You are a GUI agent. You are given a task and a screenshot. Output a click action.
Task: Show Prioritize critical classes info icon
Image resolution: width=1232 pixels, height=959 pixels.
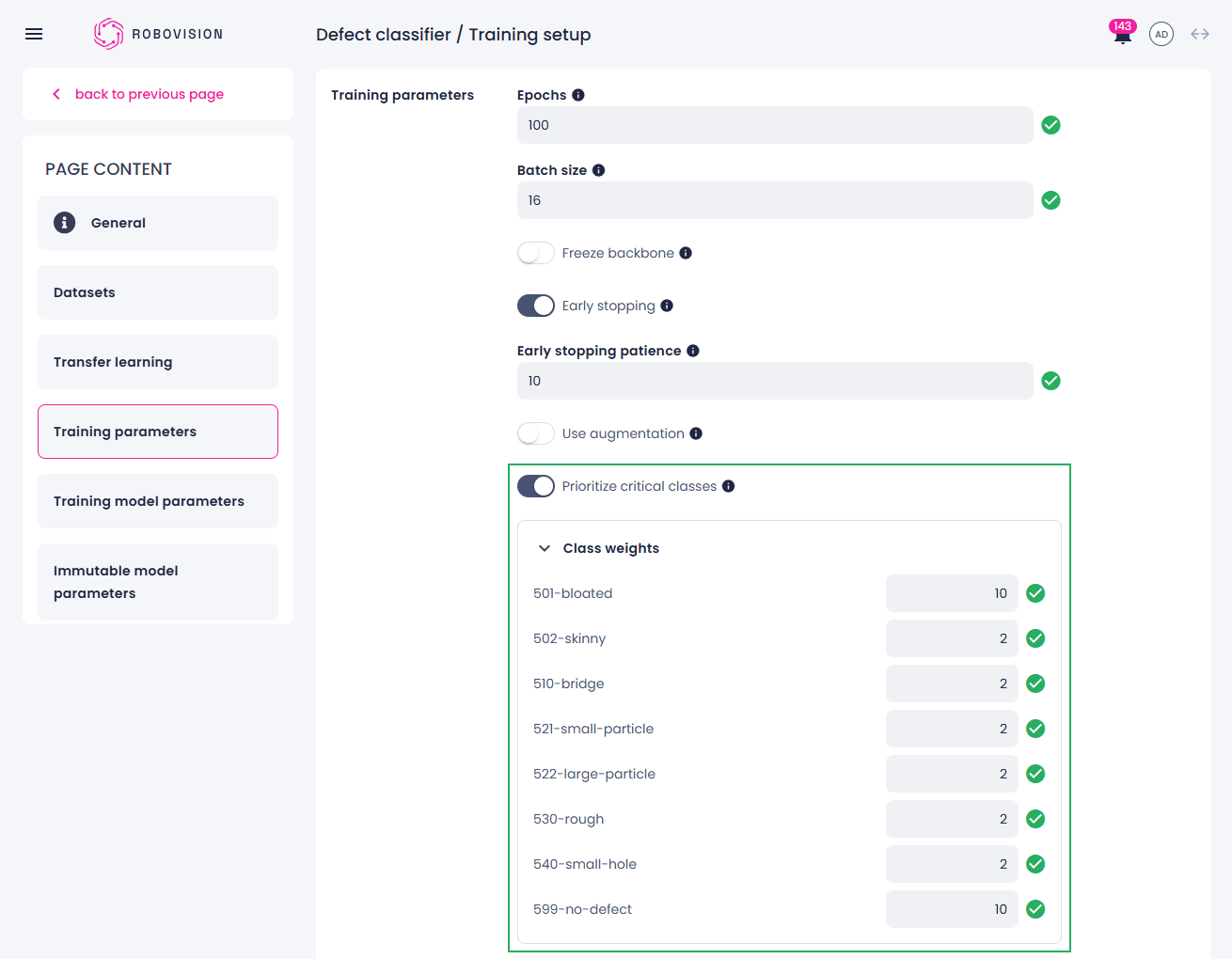(728, 486)
